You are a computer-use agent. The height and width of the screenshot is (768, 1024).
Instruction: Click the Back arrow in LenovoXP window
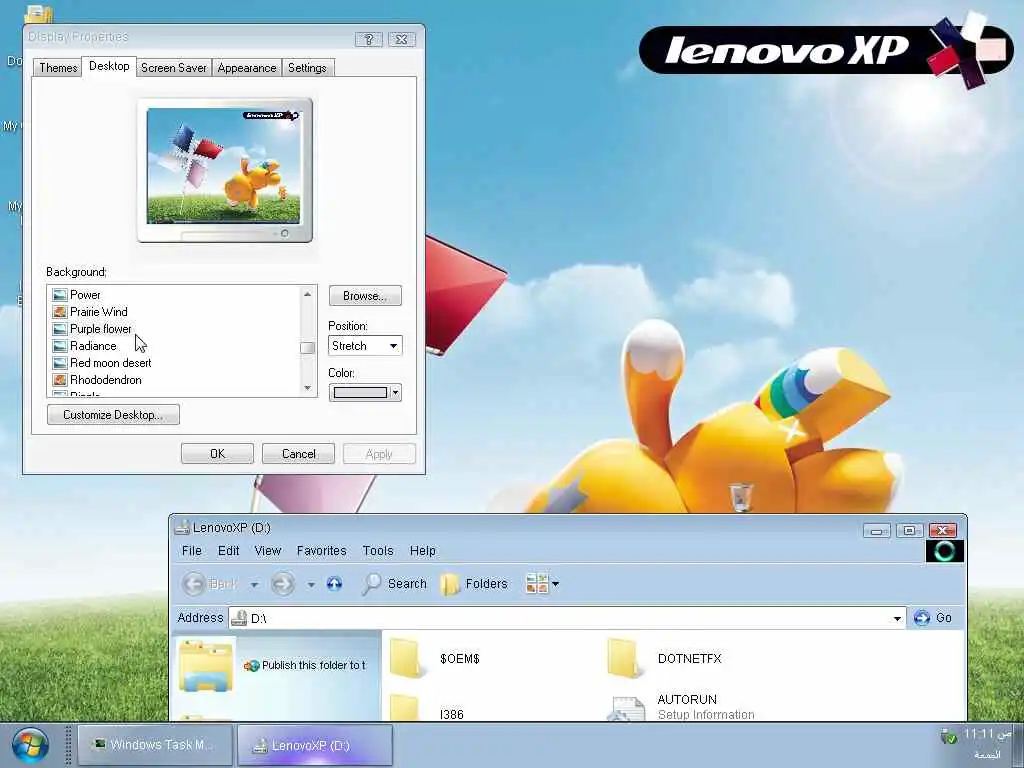click(x=194, y=584)
